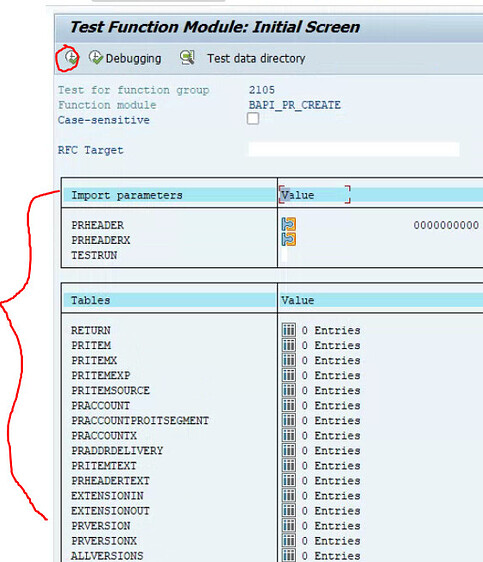Toggle the Case-sensitive checkbox
Viewport: 483px width, 562px height.
click(253, 119)
